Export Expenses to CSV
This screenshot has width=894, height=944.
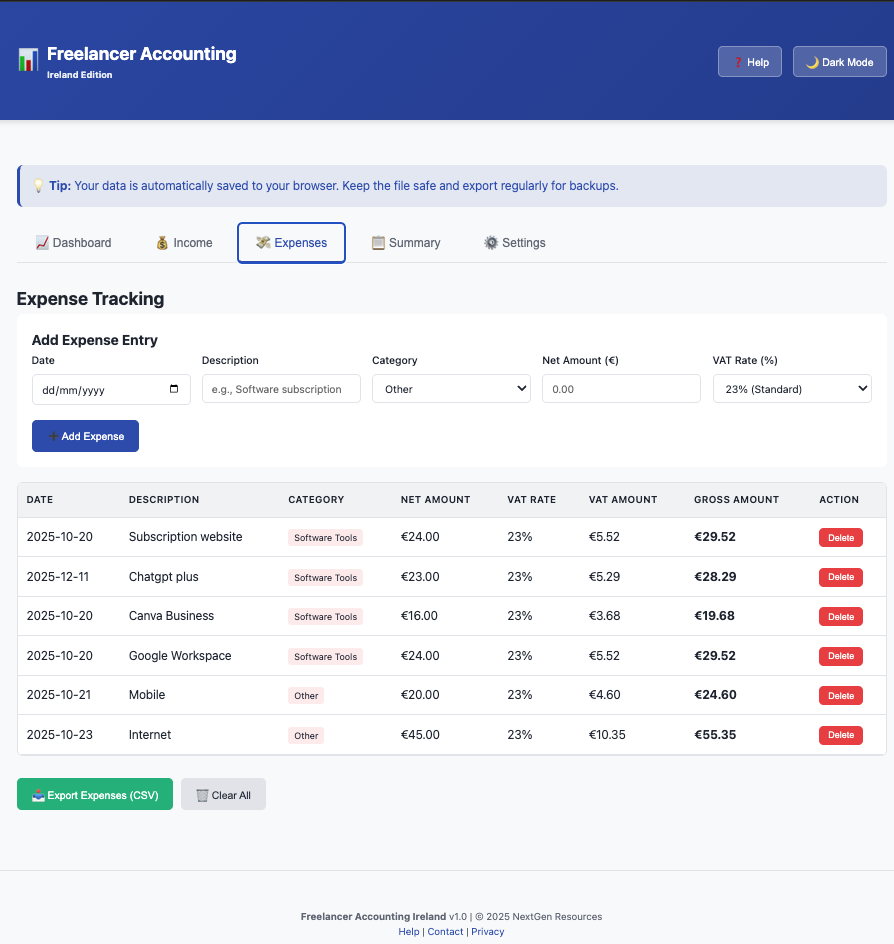coord(95,794)
